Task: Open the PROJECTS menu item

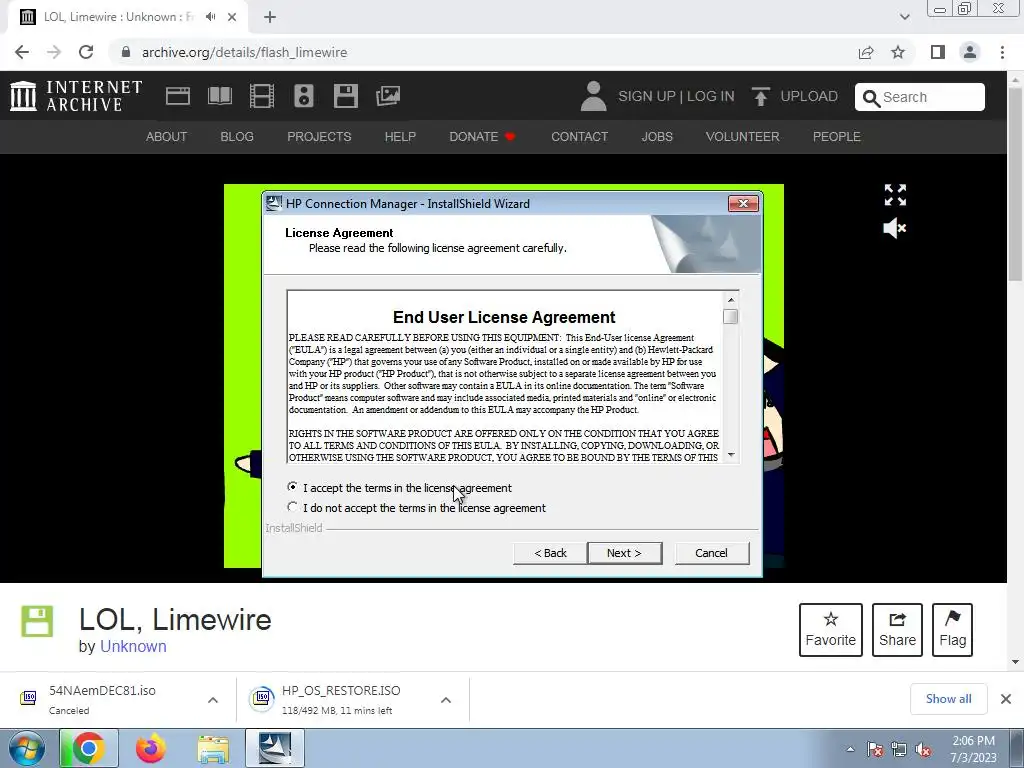Action: tap(319, 136)
